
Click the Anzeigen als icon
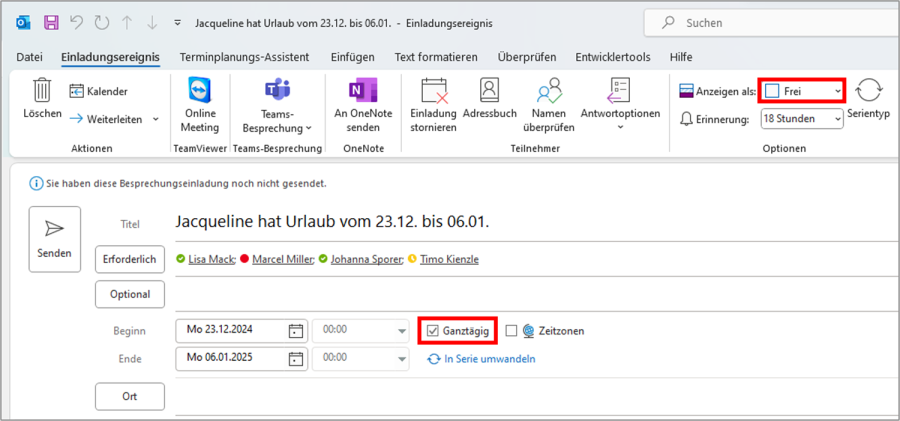(686, 91)
